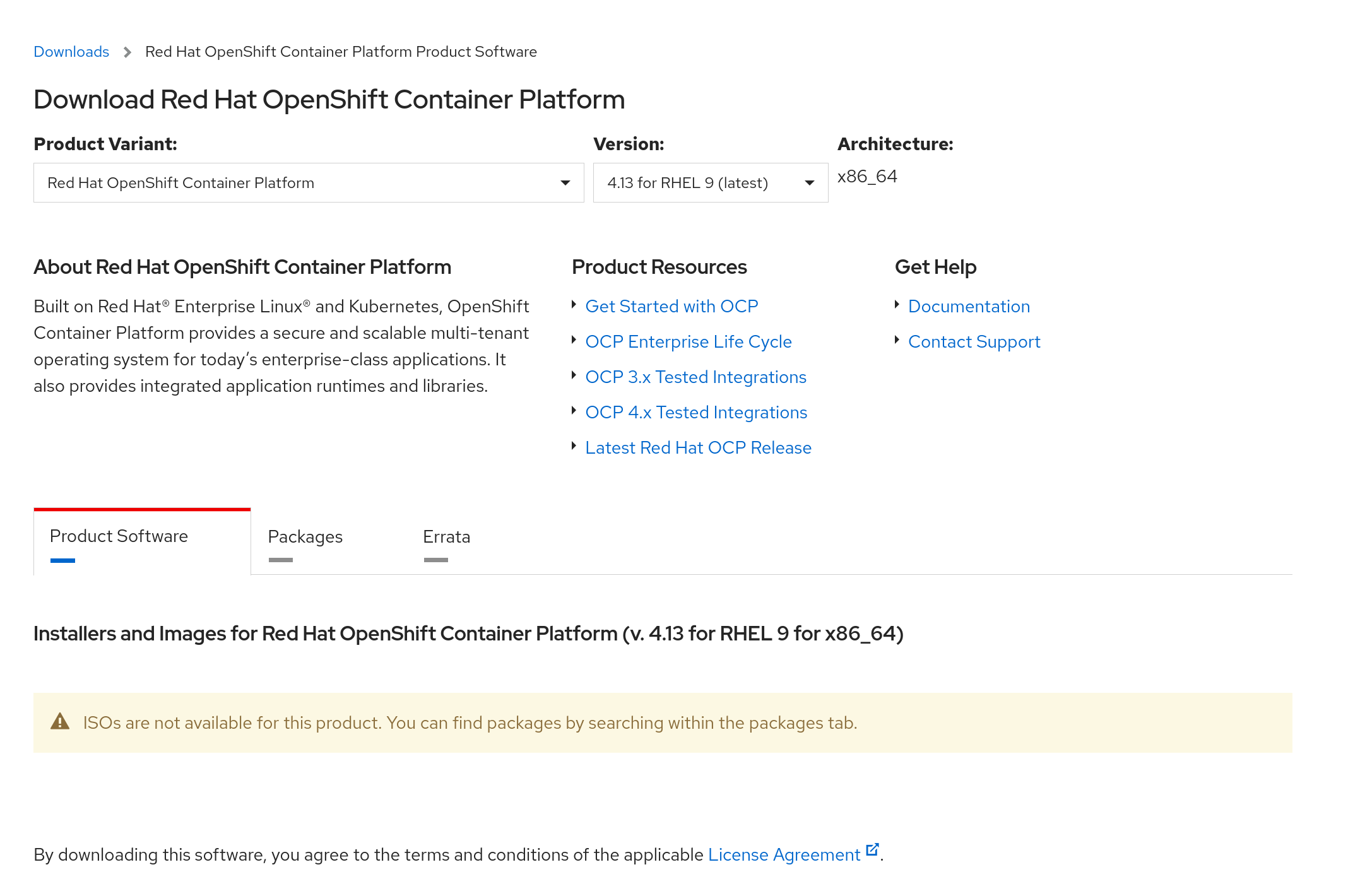
Task: Select the Product Software tab
Action: 119,536
